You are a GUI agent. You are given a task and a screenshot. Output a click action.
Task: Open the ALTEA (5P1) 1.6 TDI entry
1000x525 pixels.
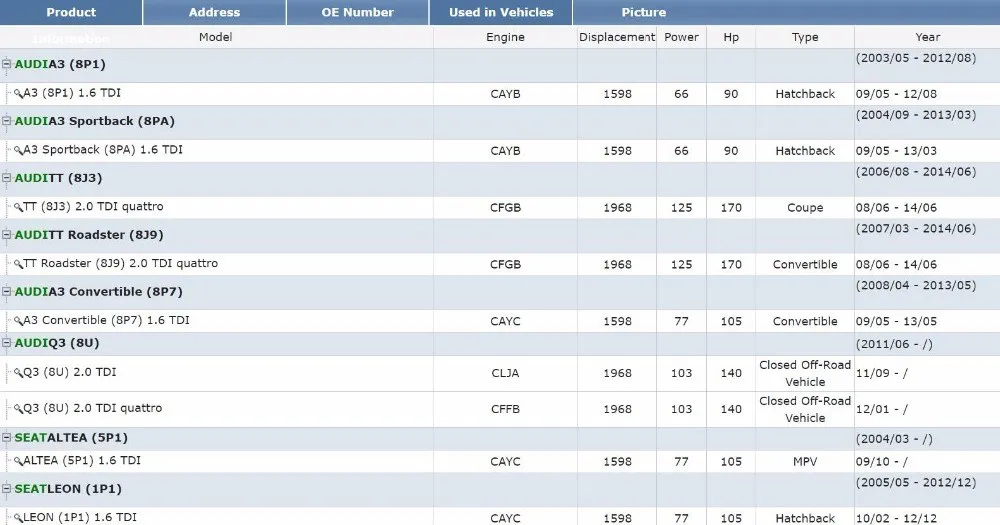82,461
